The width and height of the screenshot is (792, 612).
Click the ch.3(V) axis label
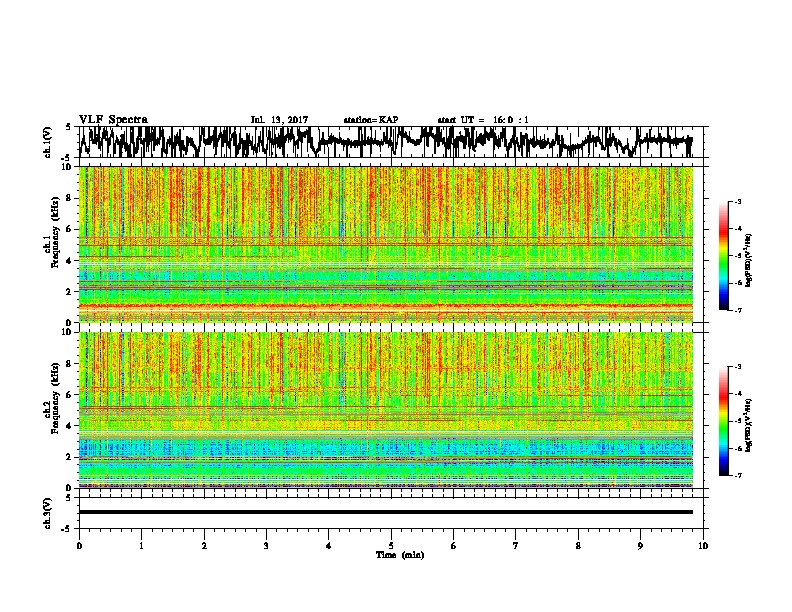(48, 513)
